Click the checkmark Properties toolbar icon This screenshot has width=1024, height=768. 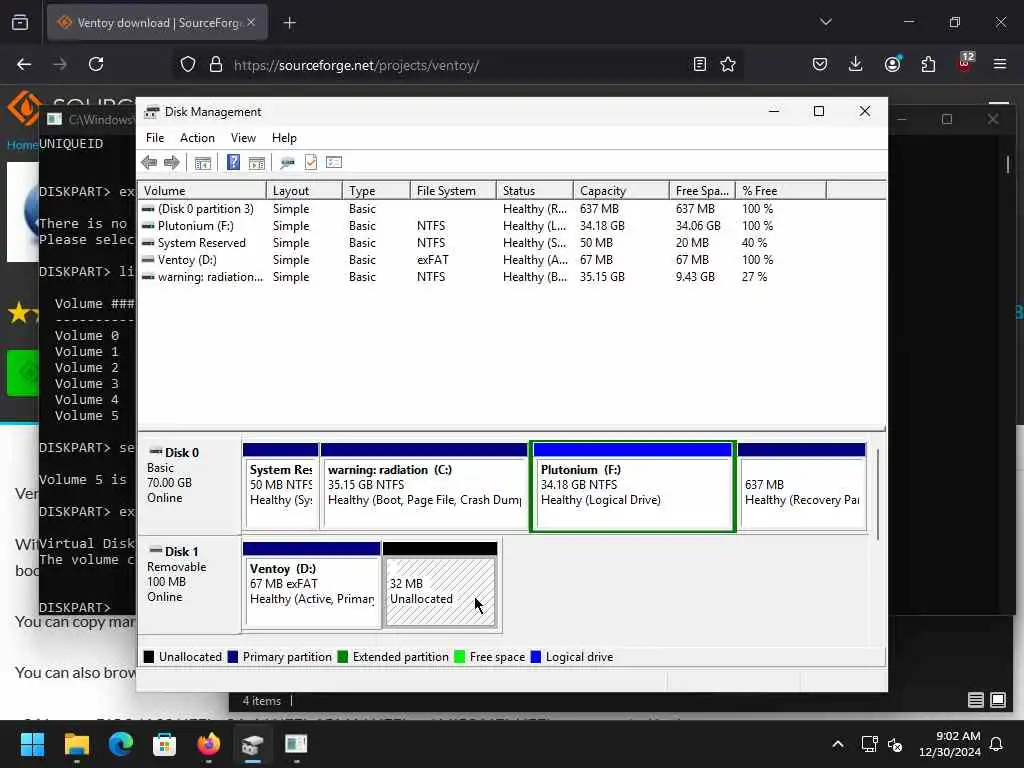coord(311,163)
